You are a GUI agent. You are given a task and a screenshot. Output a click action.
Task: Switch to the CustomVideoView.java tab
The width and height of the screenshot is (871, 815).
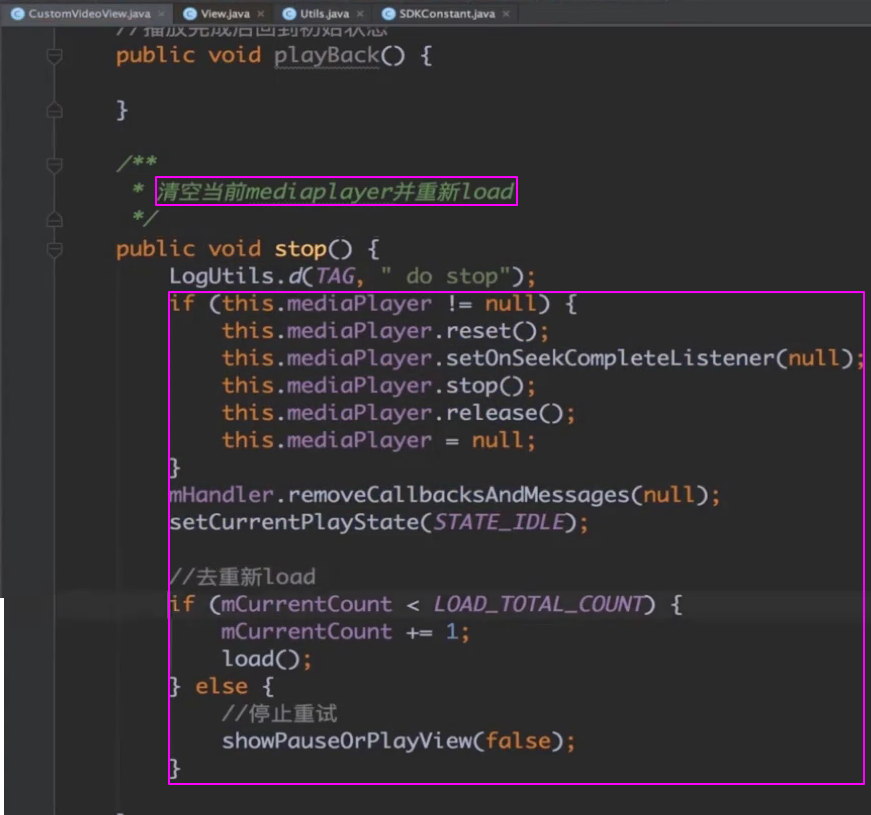[x=88, y=14]
